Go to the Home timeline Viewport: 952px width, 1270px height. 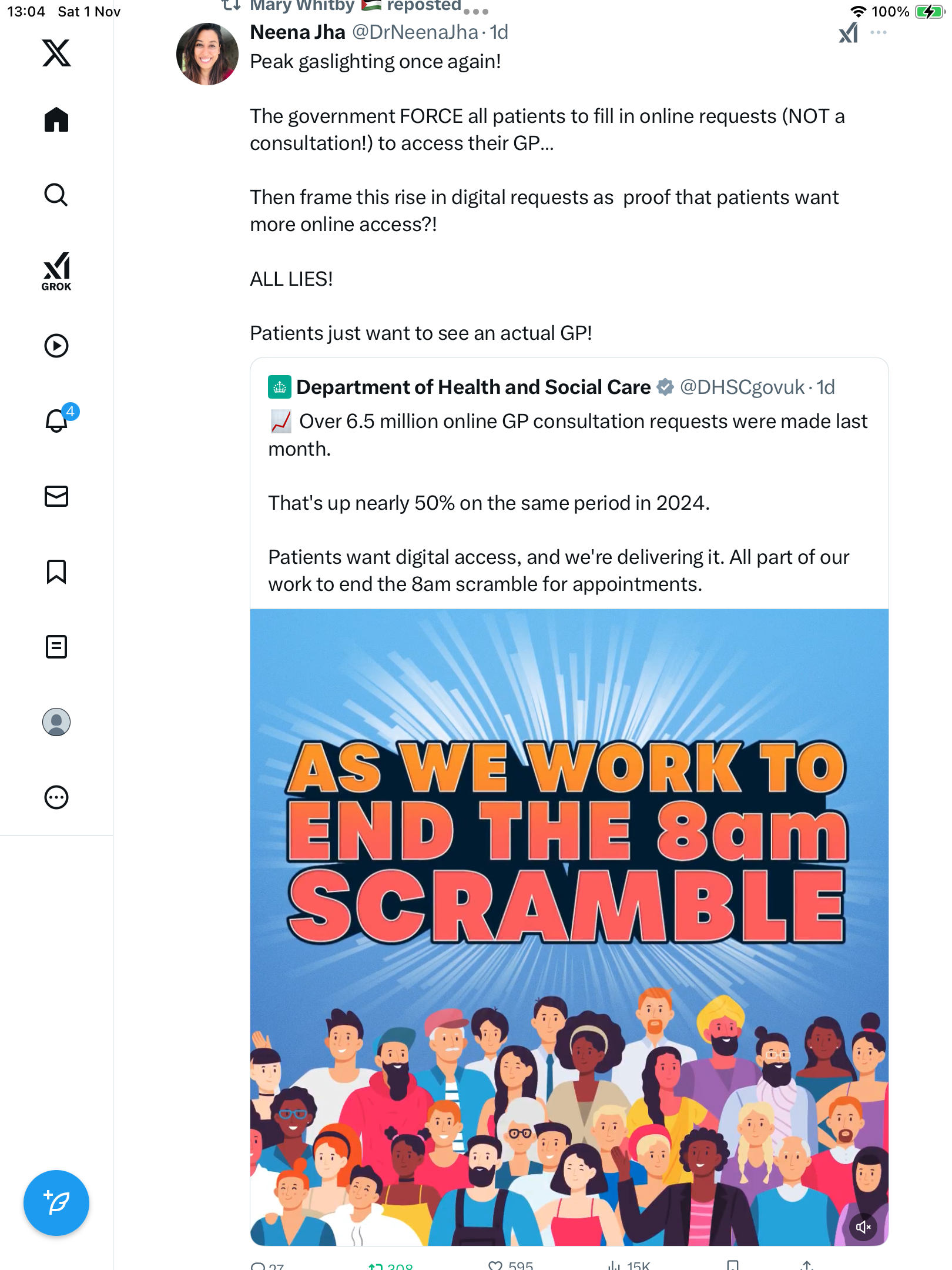pyautogui.click(x=56, y=120)
